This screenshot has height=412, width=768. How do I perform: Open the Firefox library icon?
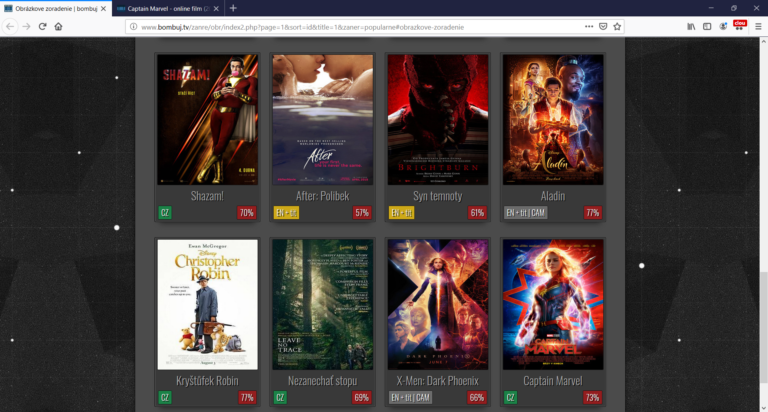pyautogui.click(x=690, y=26)
